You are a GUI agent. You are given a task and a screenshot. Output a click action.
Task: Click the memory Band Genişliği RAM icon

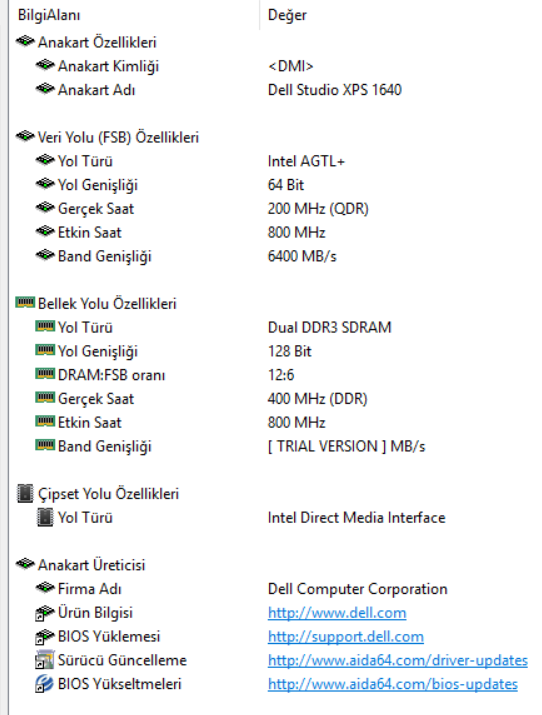(x=45, y=445)
